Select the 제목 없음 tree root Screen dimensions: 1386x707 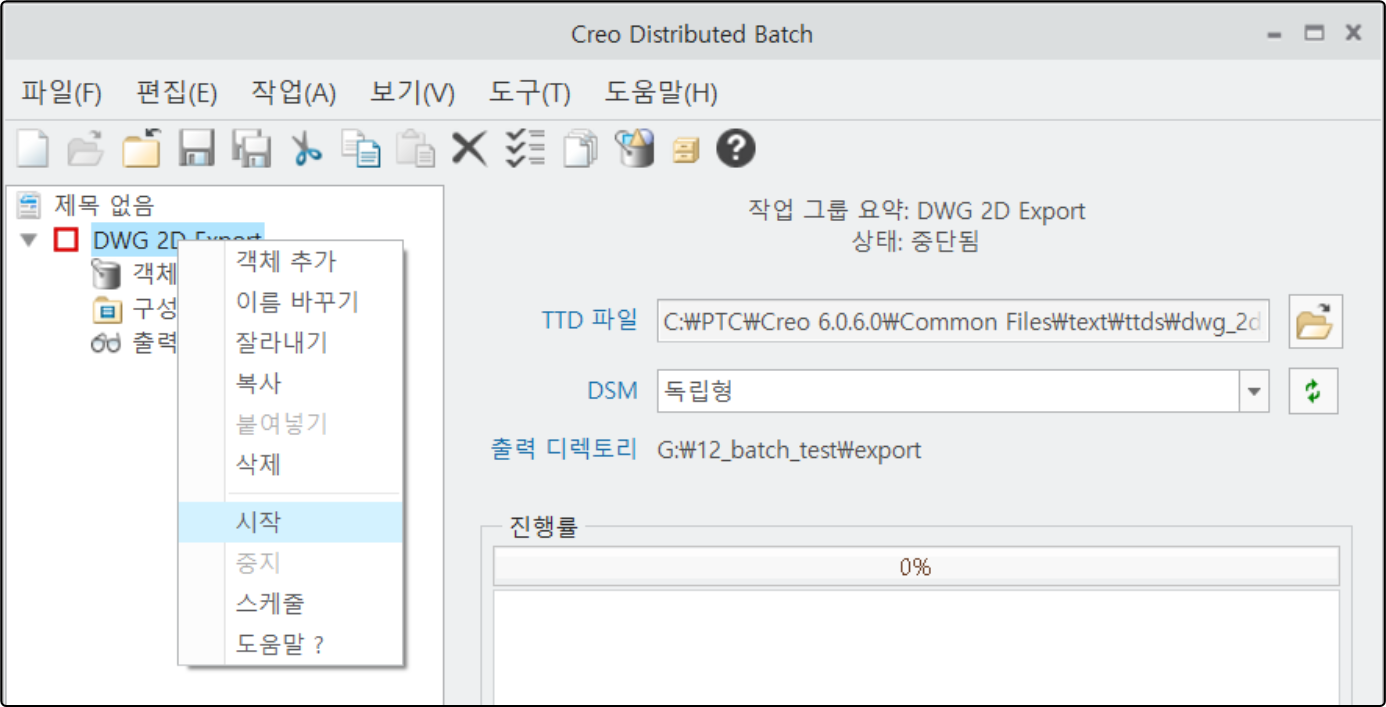[104, 206]
